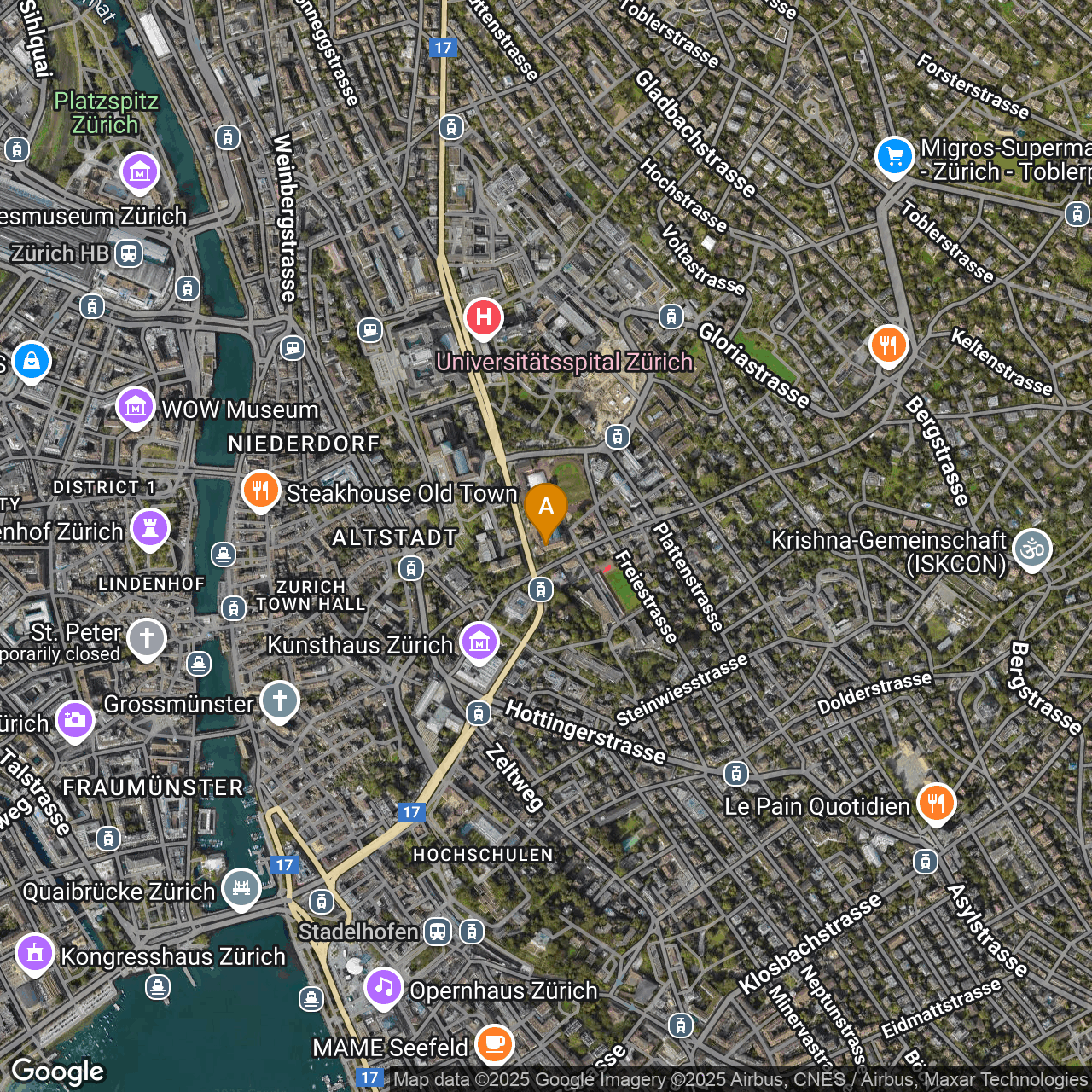Open the MAME Seefeld coffee pin
The height and width of the screenshot is (1092, 1092).
[x=495, y=1043]
